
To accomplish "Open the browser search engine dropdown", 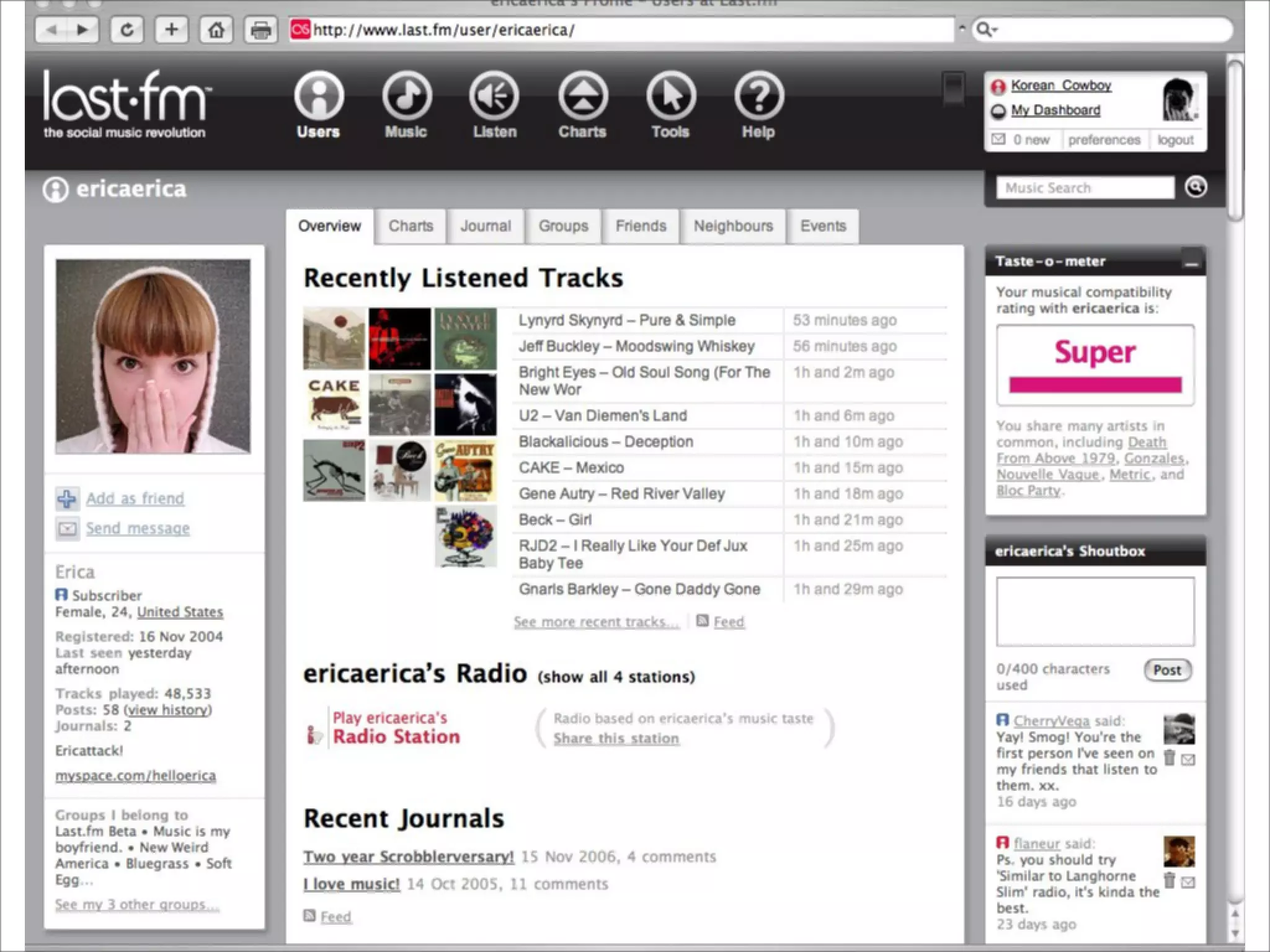I will [987, 30].
